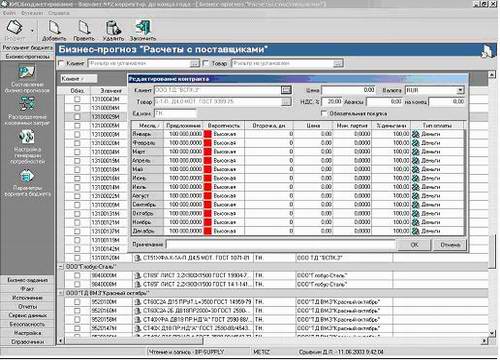This screenshot has height=360, width=500.
Task: Click the document icon of СТ40ХФА Д8 row
Action: (x=137, y=320)
